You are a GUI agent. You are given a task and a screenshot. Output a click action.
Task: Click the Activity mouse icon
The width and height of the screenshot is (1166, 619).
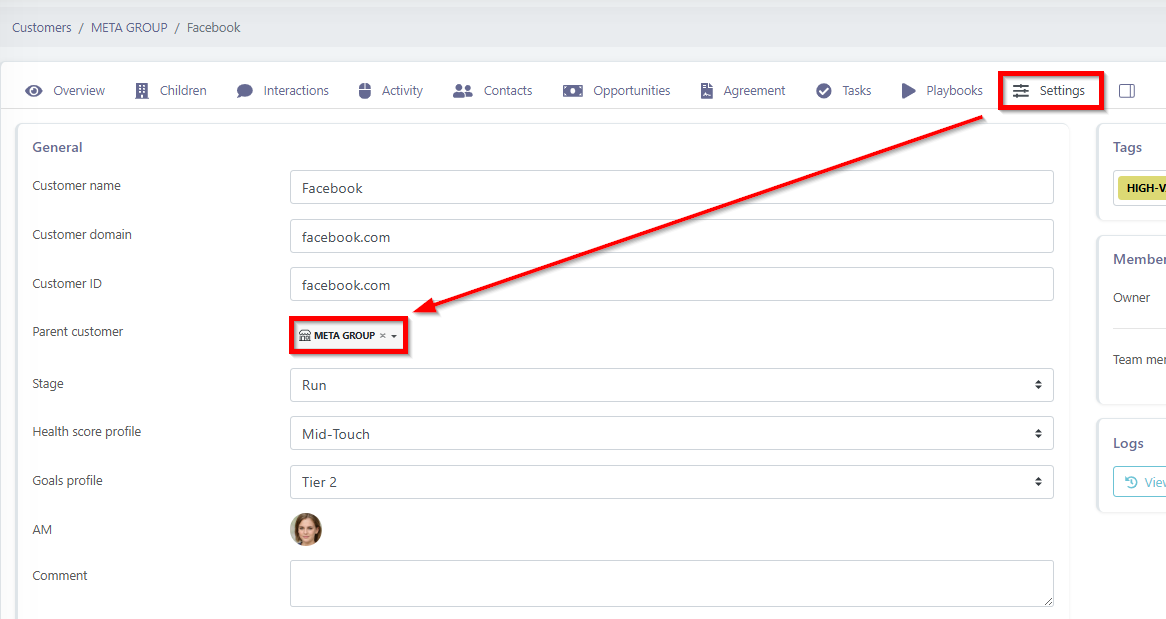(364, 91)
